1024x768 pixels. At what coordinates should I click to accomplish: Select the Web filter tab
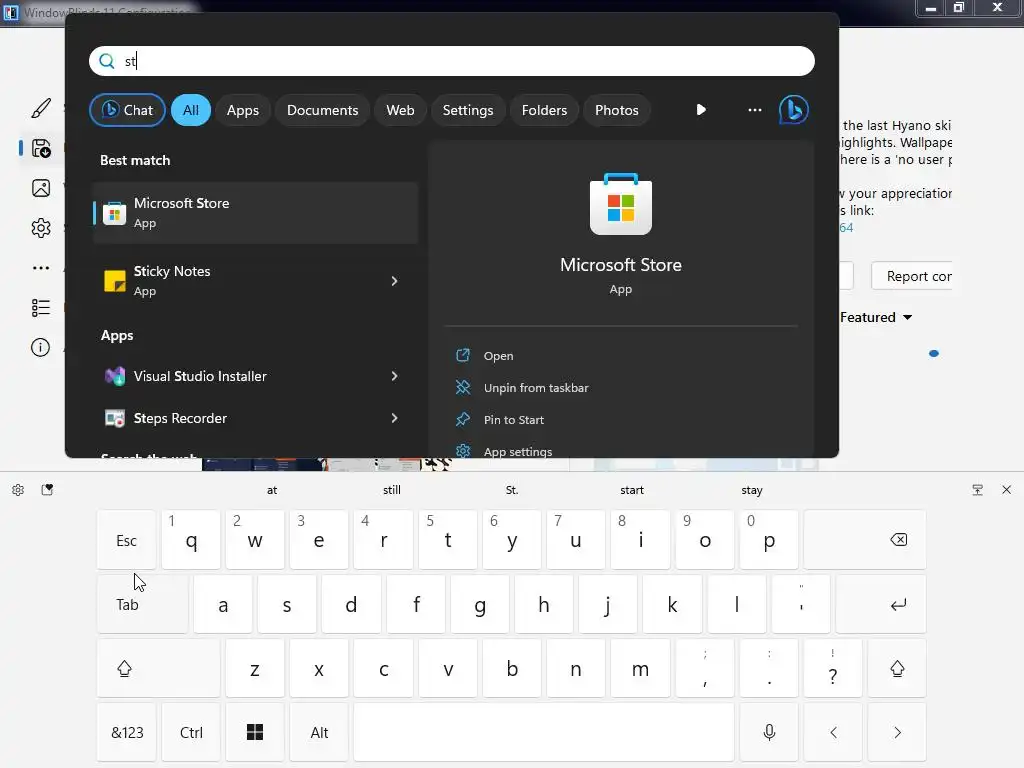coord(400,110)
